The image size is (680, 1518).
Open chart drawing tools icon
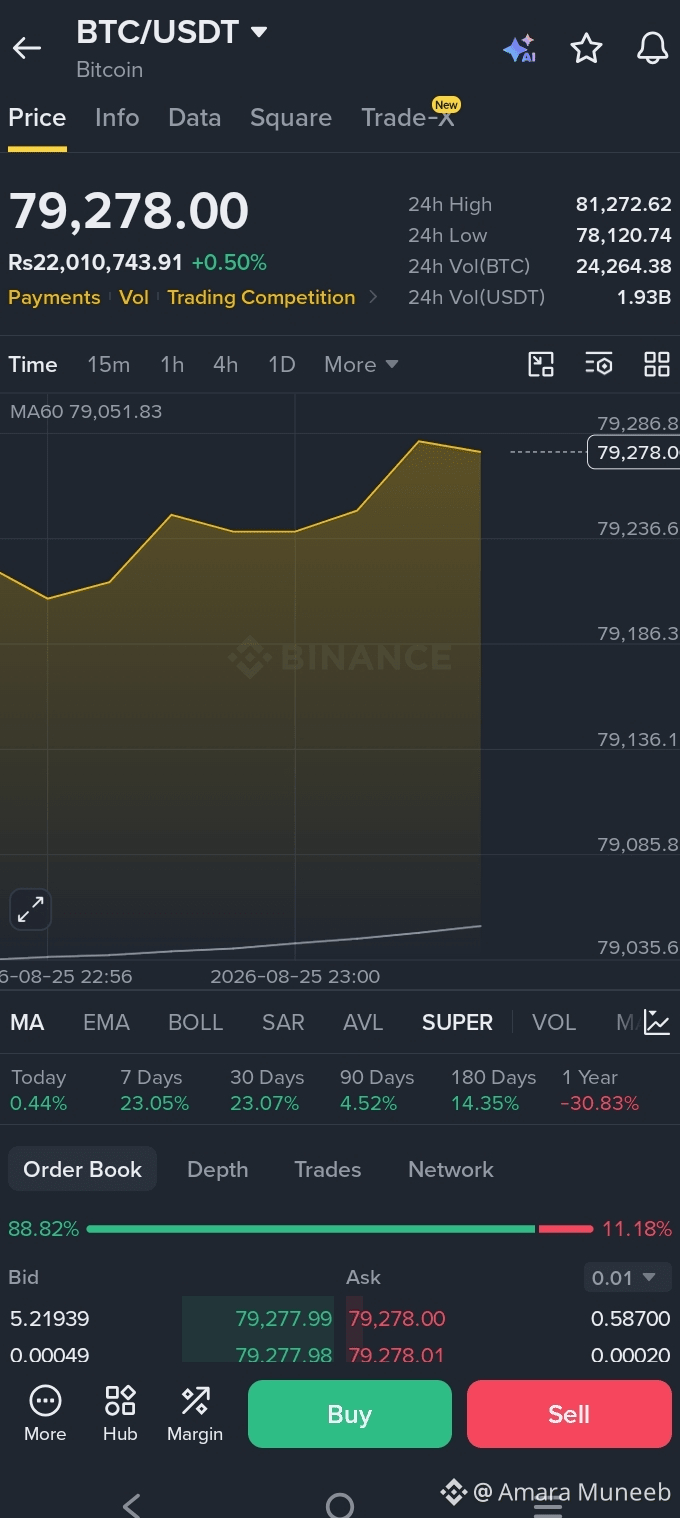(x=541, y=364)
